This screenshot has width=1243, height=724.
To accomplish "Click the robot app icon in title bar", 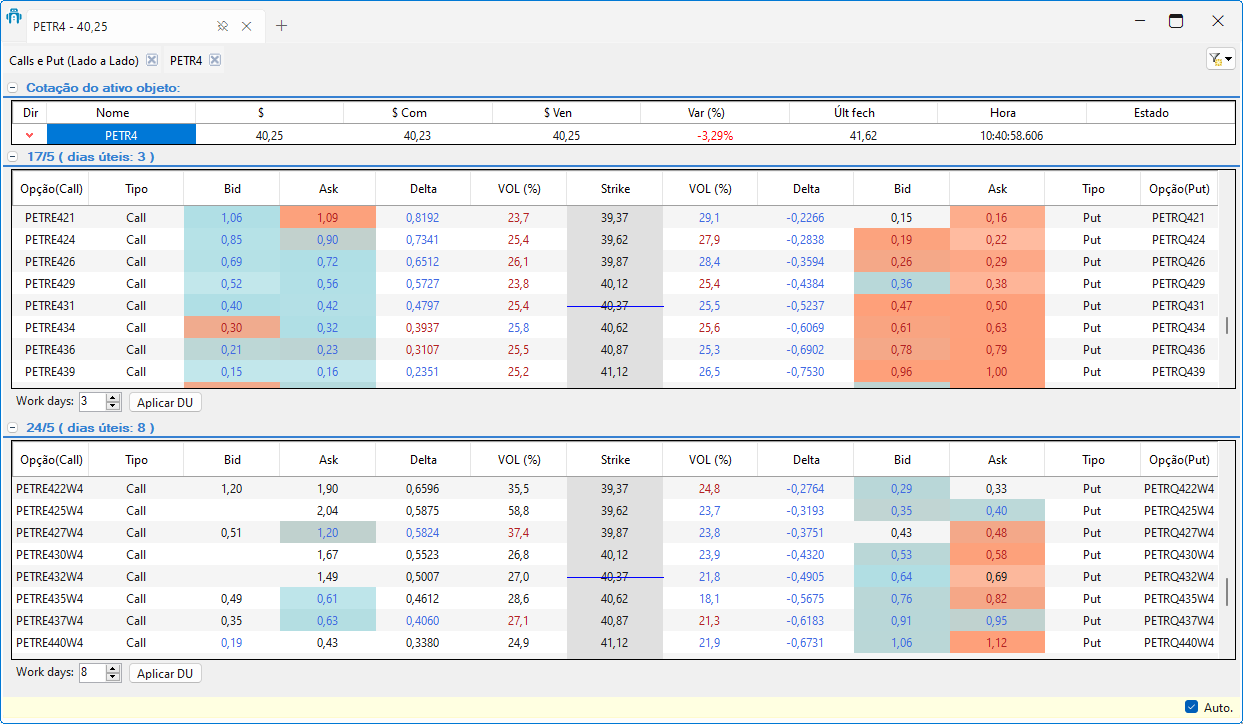I will point(14,17).
